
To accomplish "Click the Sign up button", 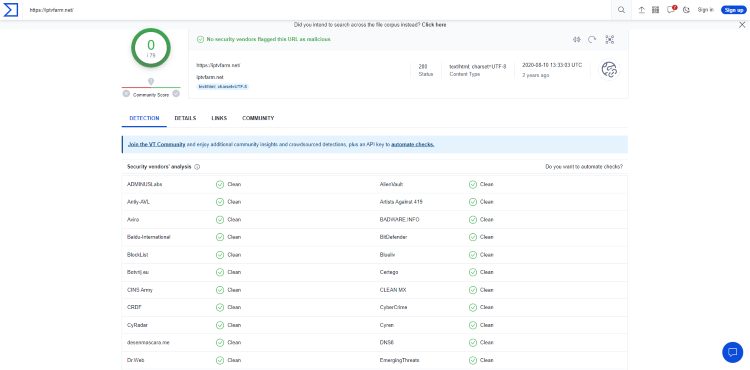I will click(733, 10).
